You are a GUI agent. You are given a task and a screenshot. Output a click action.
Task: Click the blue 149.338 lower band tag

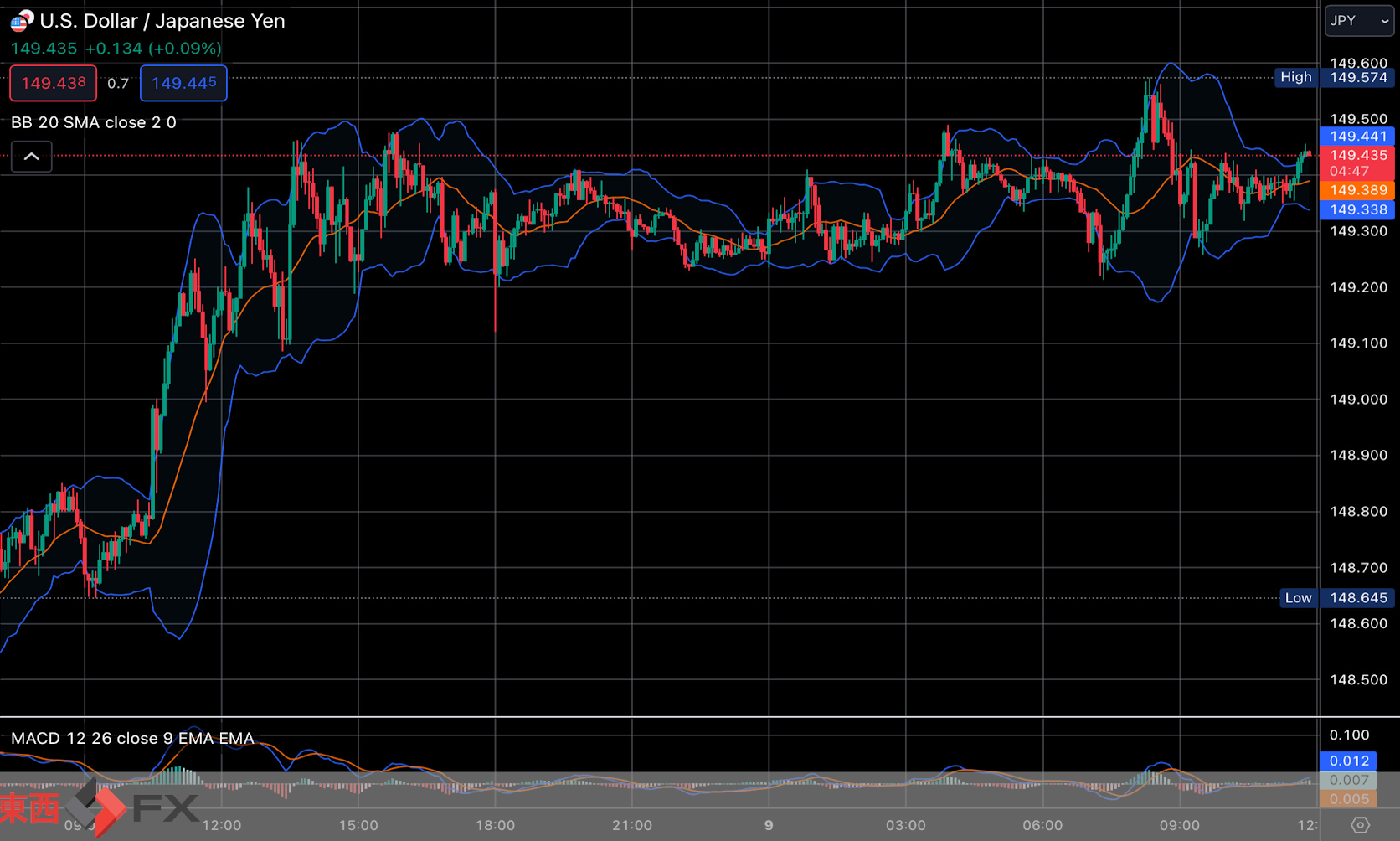click(1357, 209)
